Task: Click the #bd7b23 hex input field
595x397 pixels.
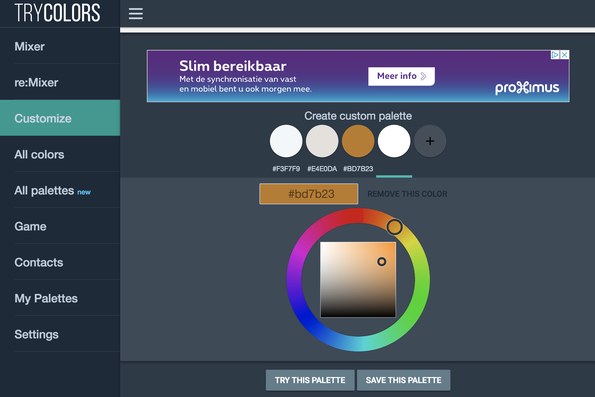Action: pyautogui.click(x=309, y=194)
